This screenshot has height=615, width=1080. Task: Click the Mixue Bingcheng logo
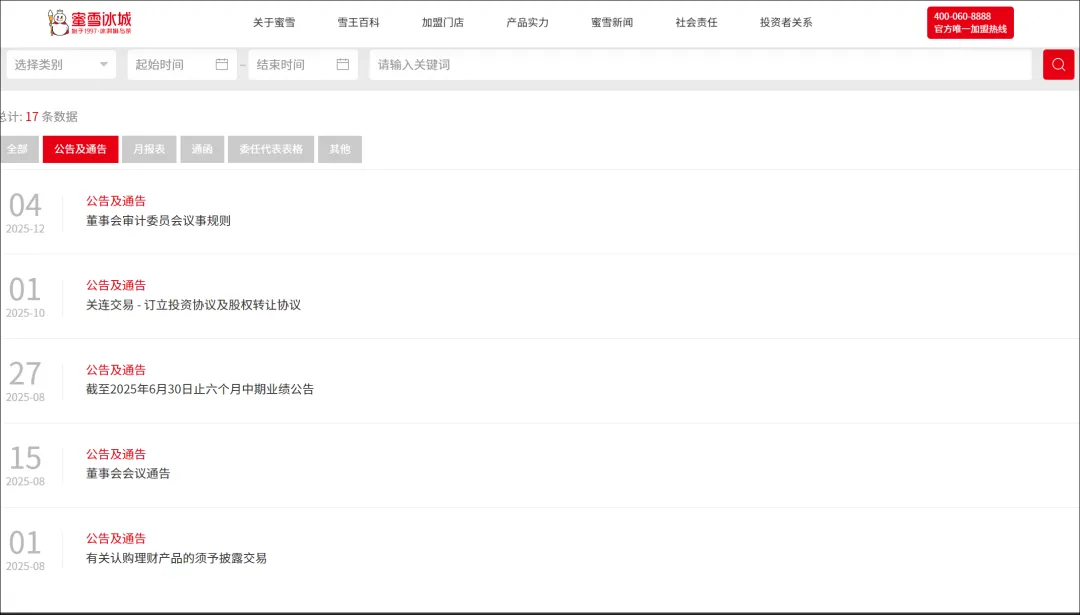90,22
